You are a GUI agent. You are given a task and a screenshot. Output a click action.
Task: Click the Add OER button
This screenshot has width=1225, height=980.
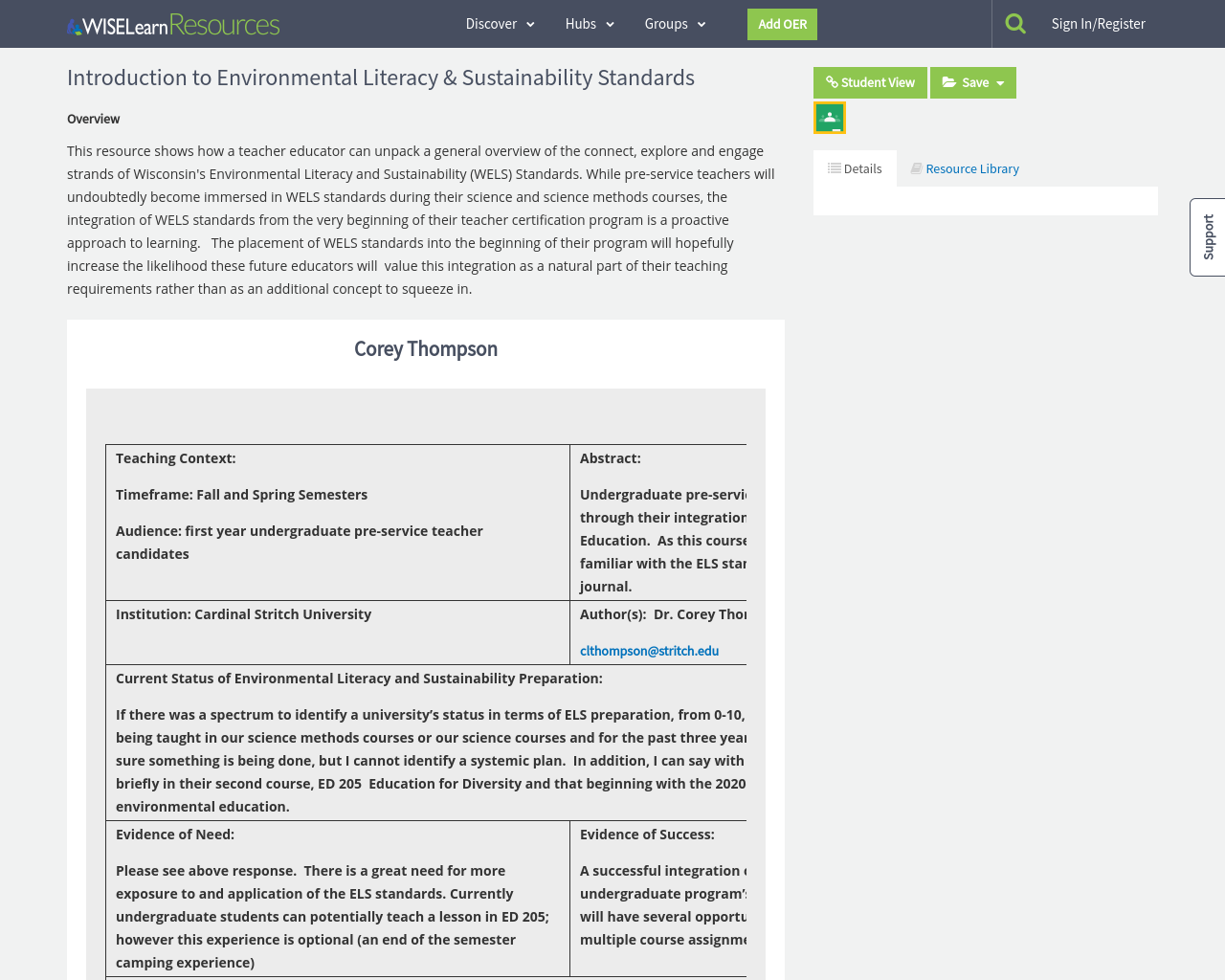(x=781, y=23)
